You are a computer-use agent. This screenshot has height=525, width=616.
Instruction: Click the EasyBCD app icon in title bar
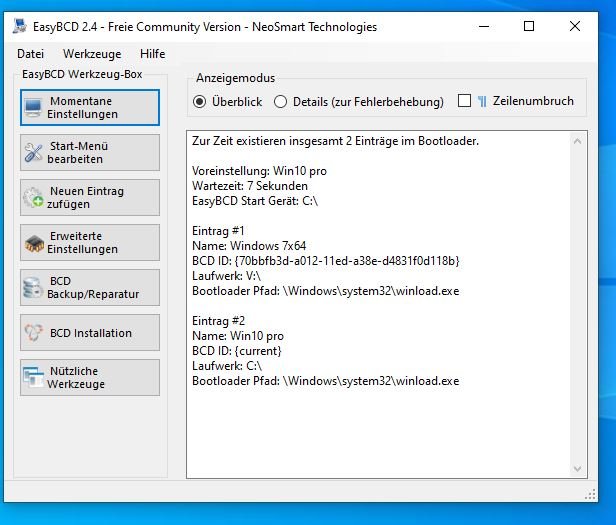pyautogui.click(x=19, y=26)
